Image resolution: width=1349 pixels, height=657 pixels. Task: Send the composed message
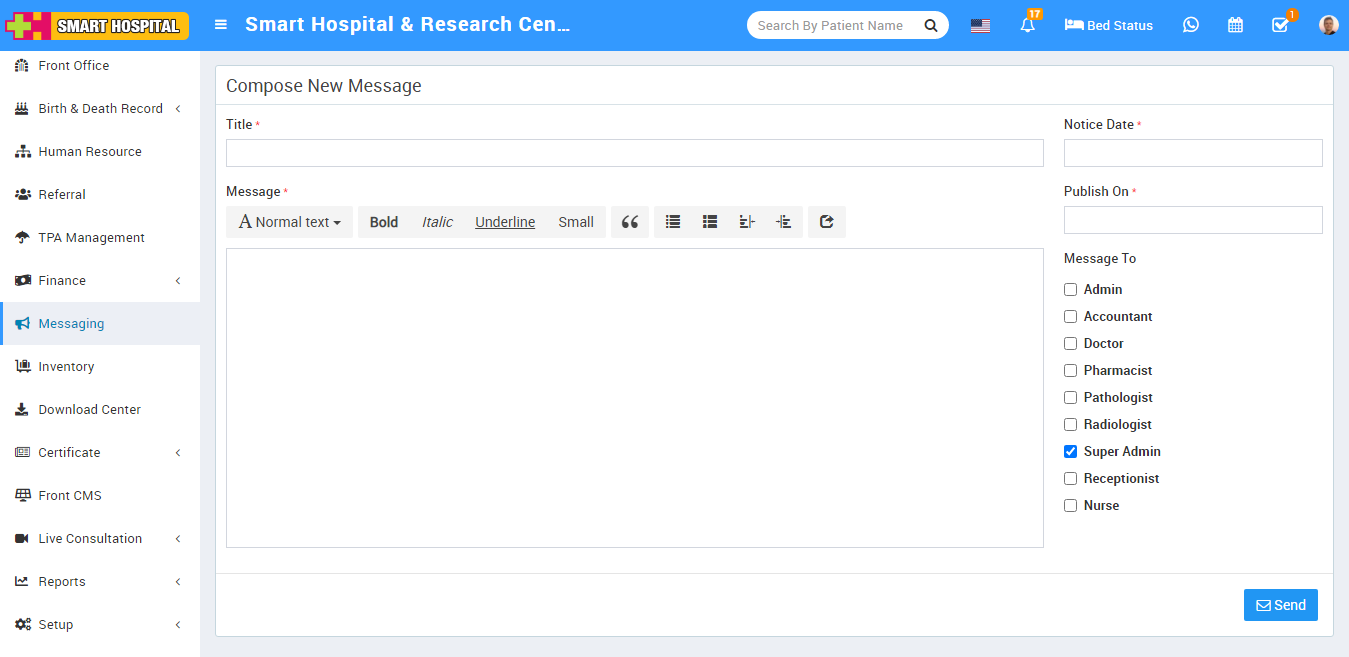[x=1280, y=605]
